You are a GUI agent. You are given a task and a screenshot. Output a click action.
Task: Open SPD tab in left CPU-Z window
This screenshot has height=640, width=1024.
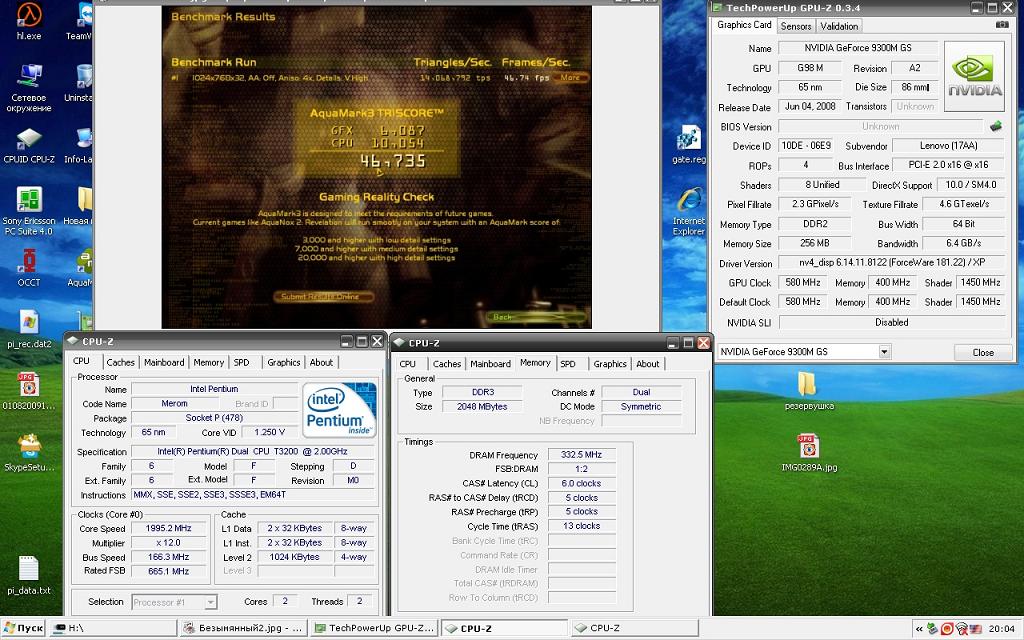click(x=242, y=362)
